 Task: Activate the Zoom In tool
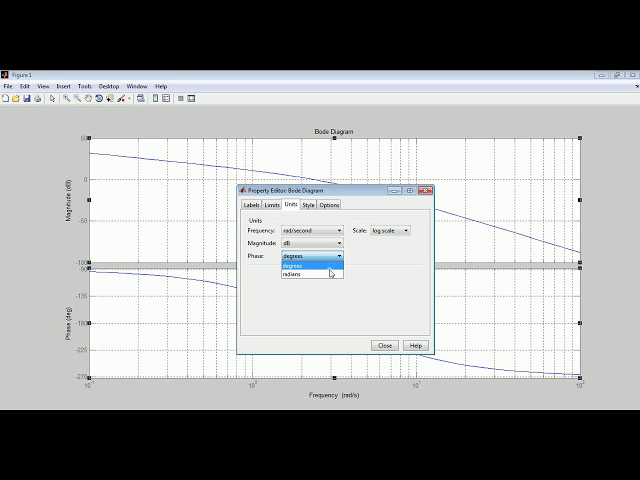(67, 98)
